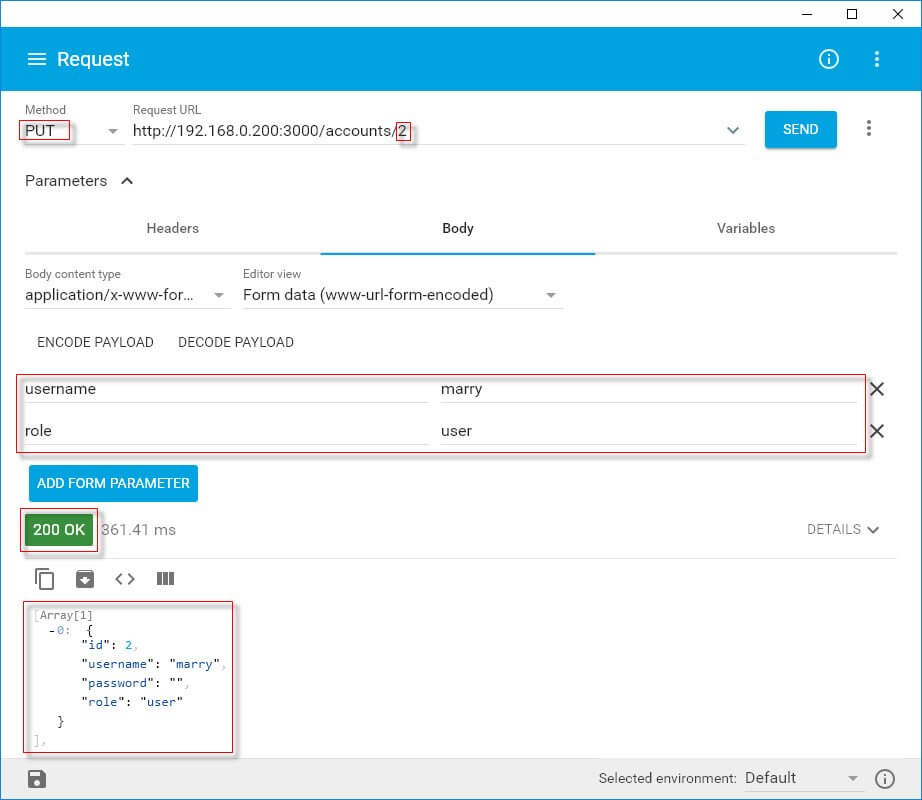This screenshot has height=800, width=922.
Task: Expand the response DETAILS section
Action: click(844, 529)
